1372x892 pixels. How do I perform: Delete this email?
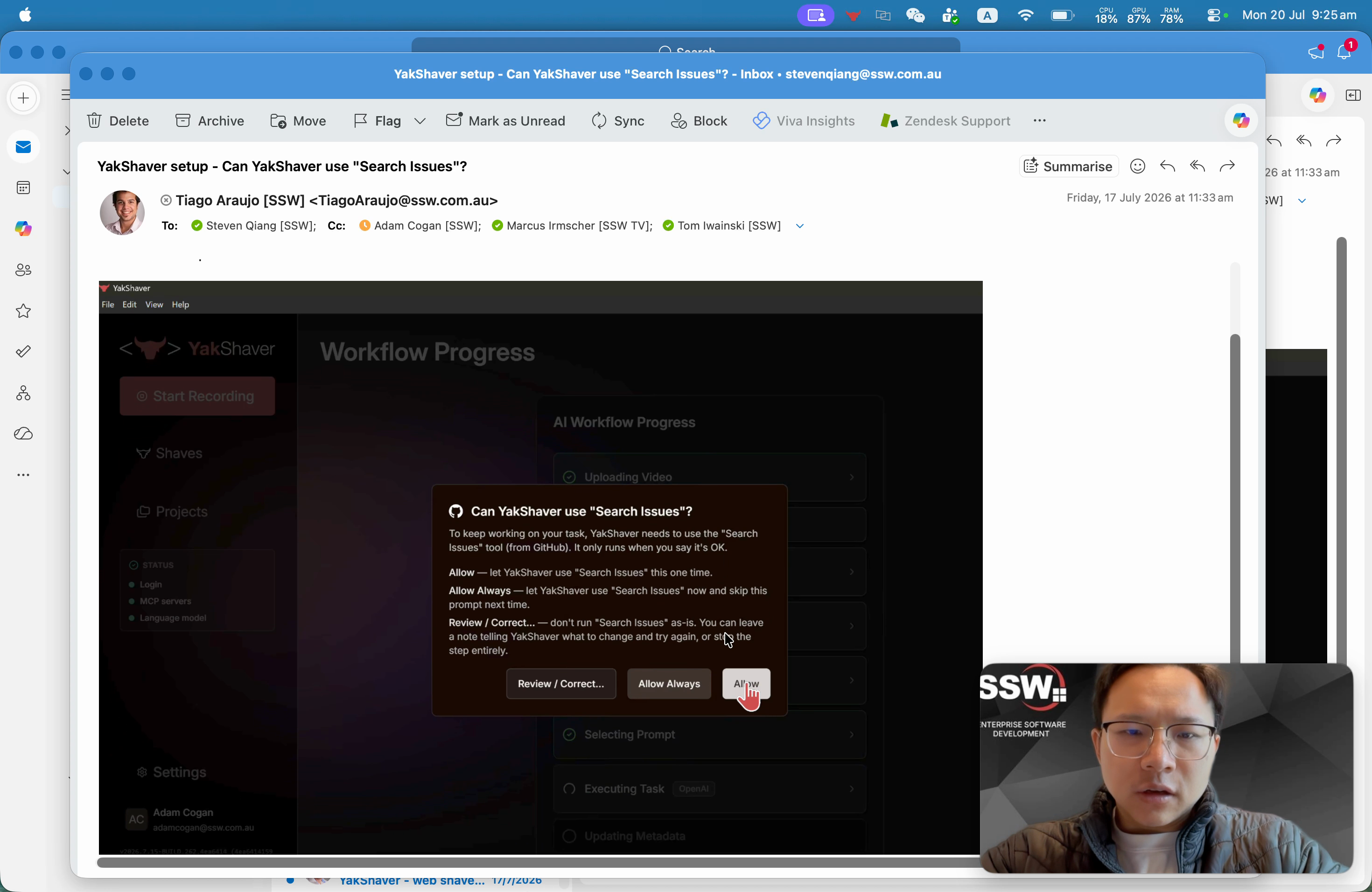(x=118, y=121)
